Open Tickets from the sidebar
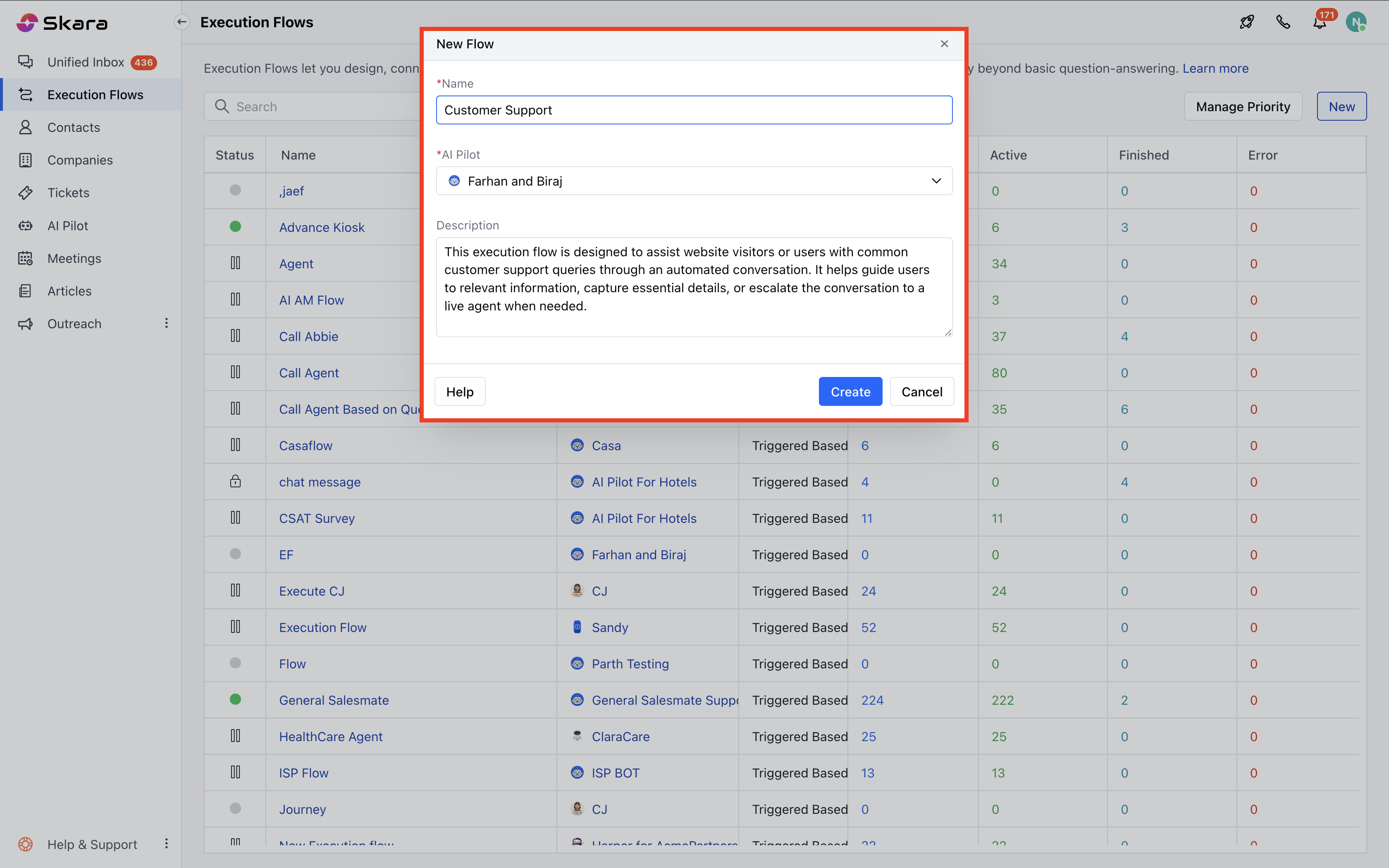This screenshot has height=868, width=1389. (68, 193)
